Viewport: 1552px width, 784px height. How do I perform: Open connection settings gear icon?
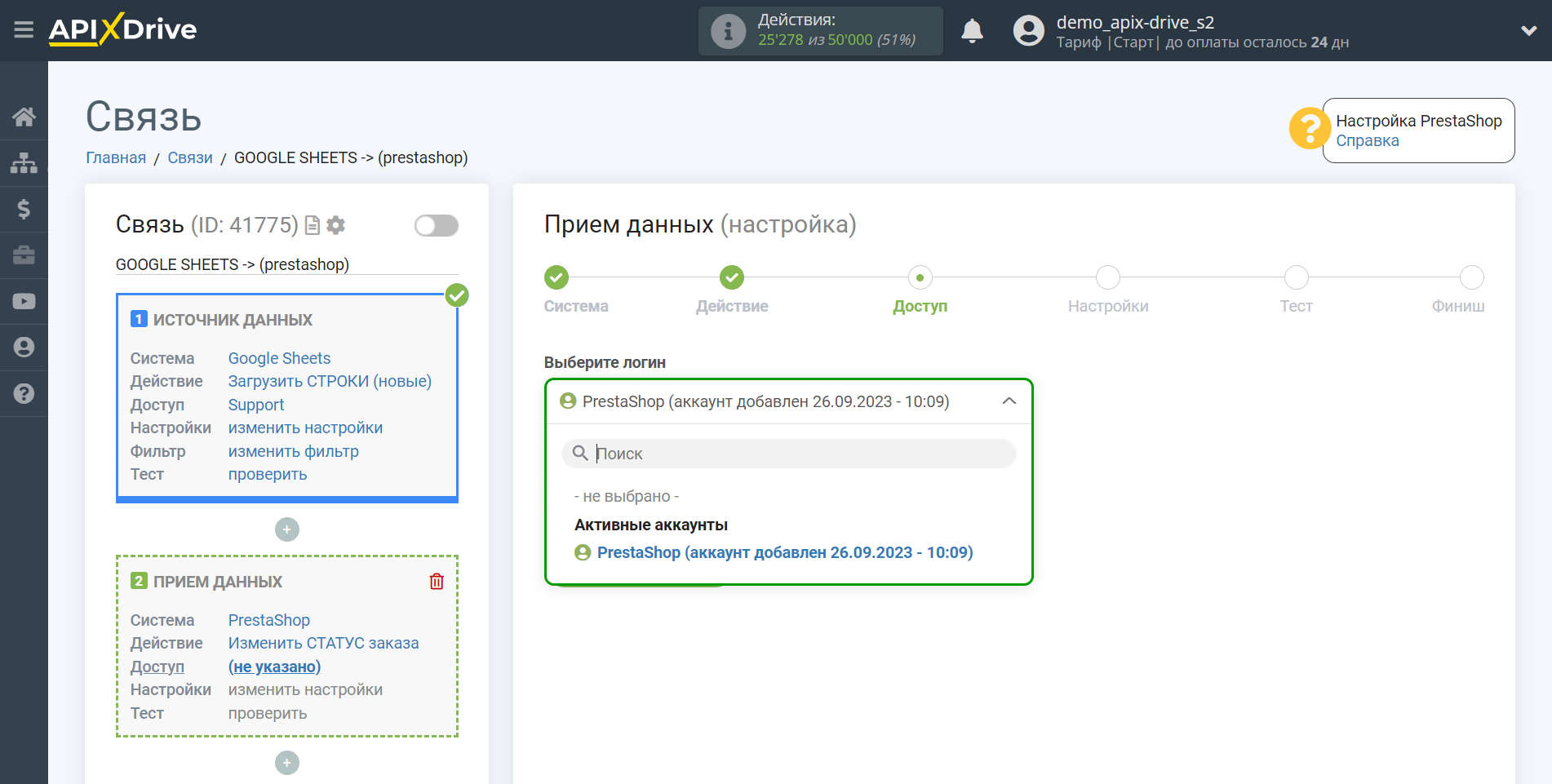(x=335, y=225)
